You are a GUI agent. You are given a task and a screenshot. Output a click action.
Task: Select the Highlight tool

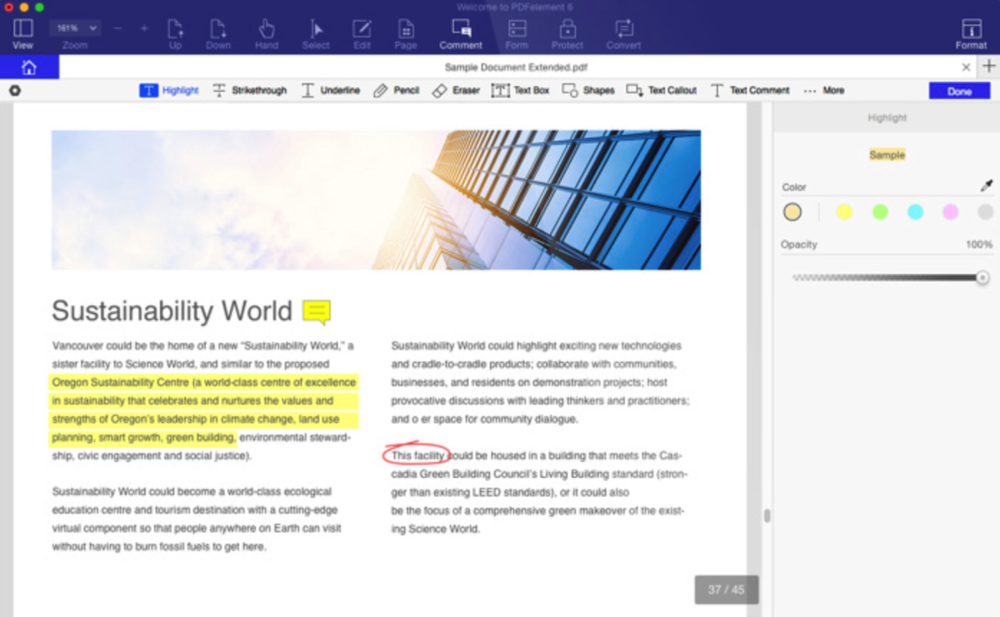point(169,91)
